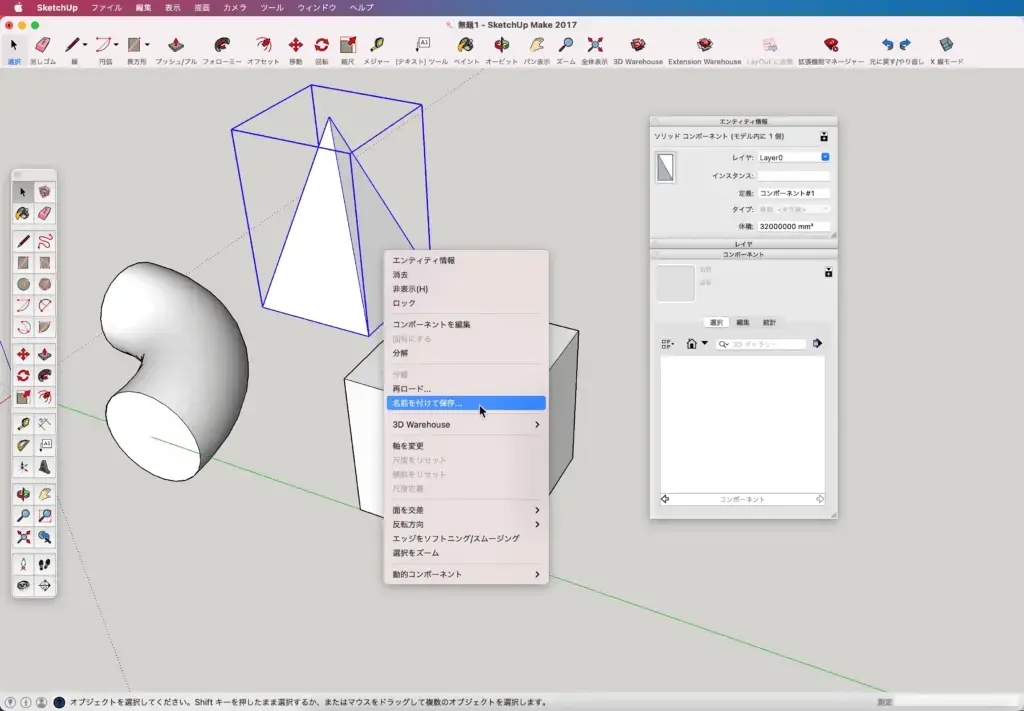The width and height of the screenshot is (1024, 711).
Task: Activate the フォローミー tool in top toolbar
Action: pyautogui.click(x=222, y=44)
